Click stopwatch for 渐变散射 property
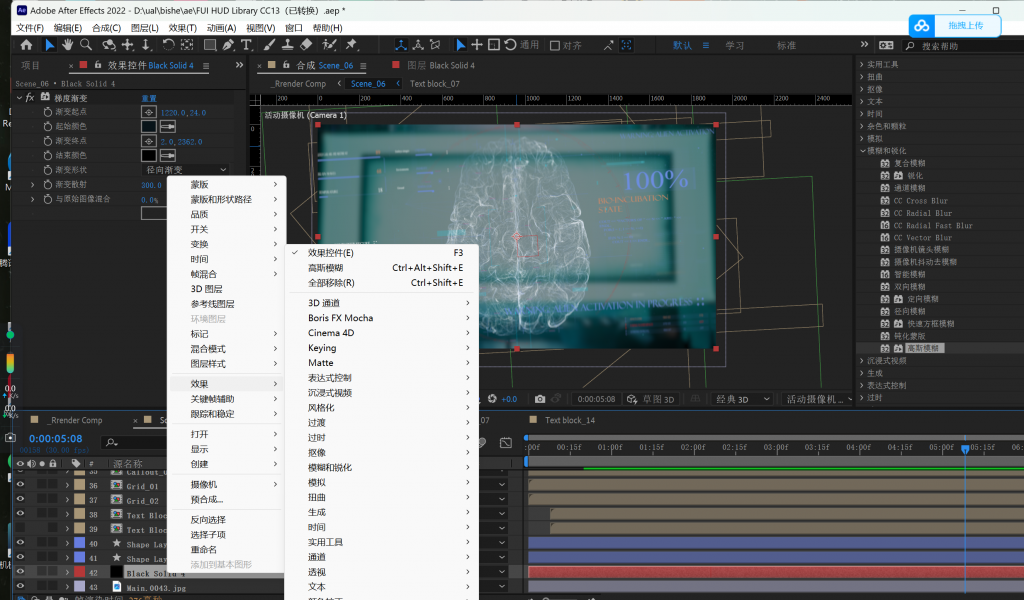This screenshot has height=600, width=1024. (48, 185)
